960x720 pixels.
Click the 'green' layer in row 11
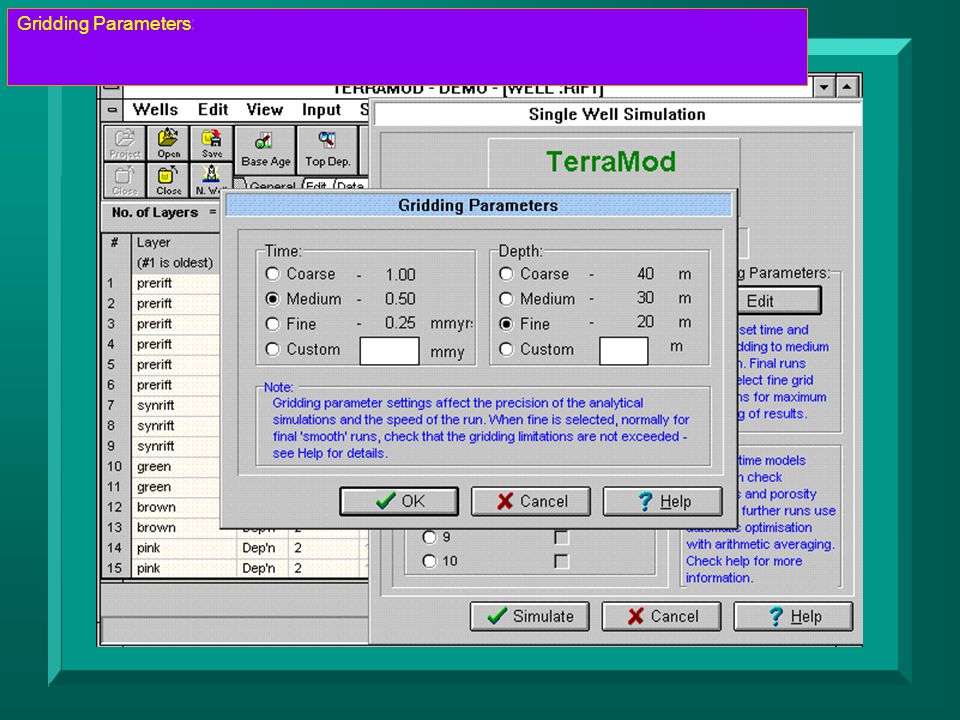pos(176,487)
